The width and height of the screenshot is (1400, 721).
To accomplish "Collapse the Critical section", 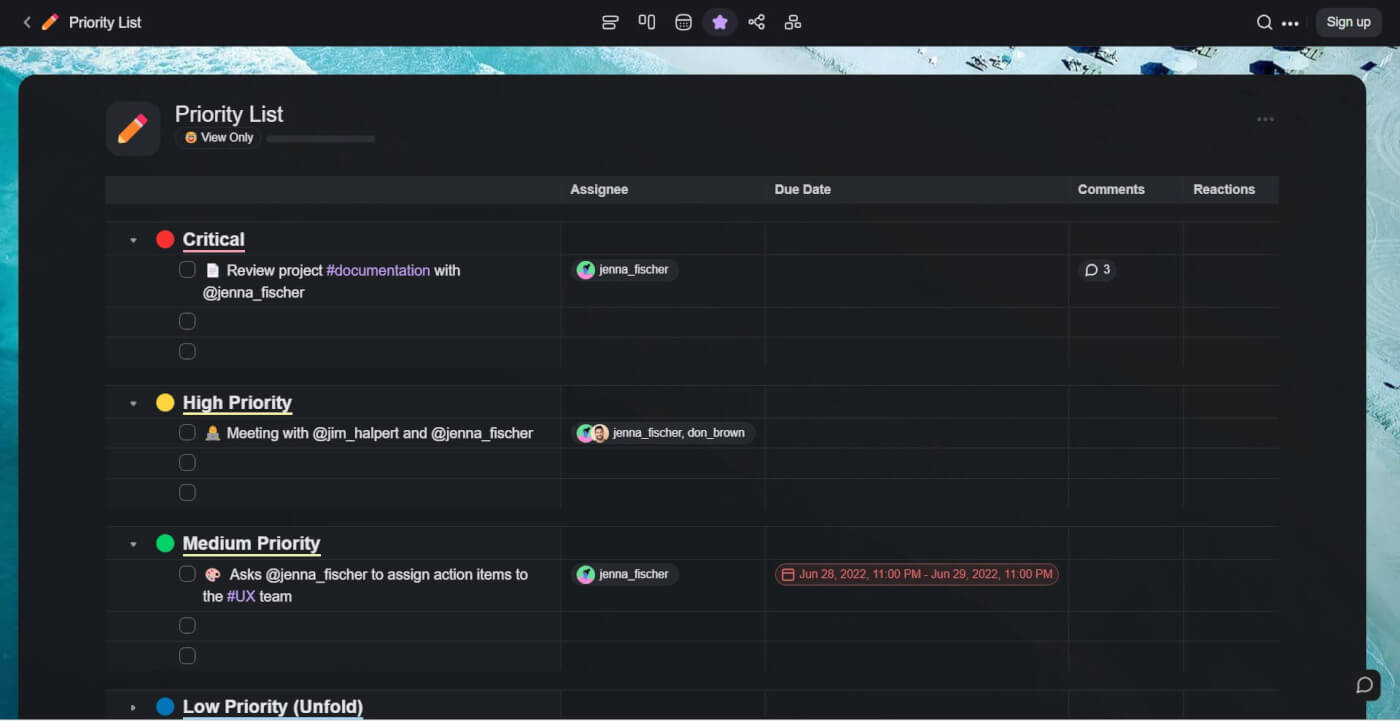I will tap(133, 240).
